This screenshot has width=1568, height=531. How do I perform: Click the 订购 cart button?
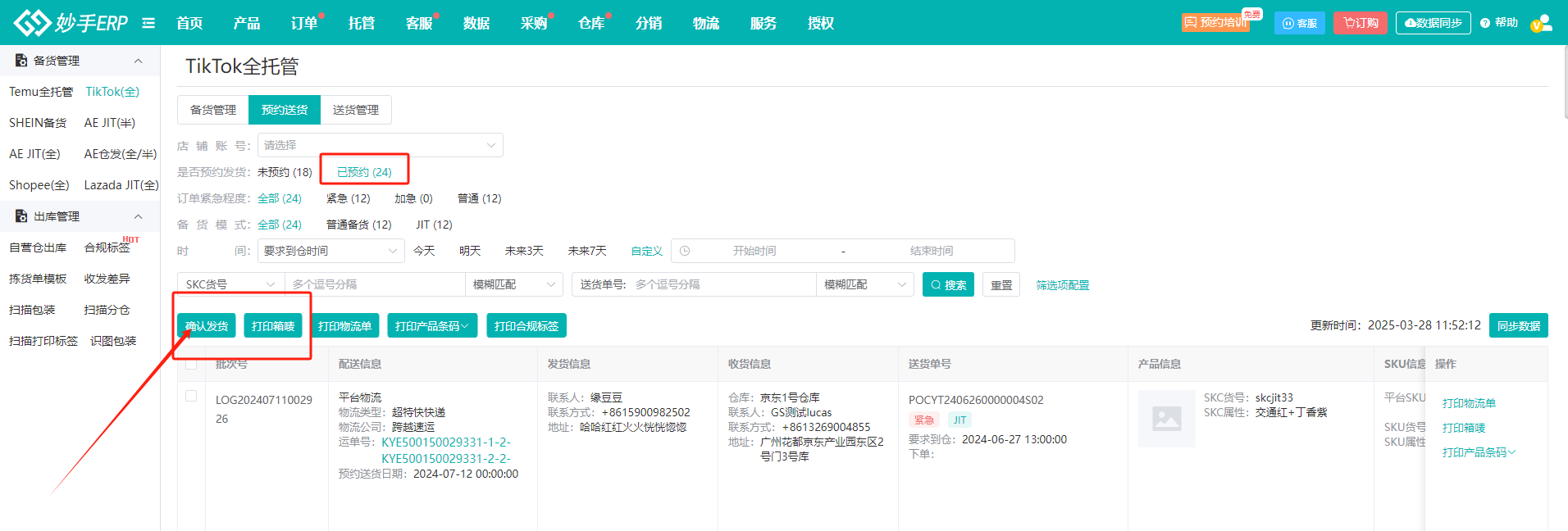[x=1360, y=23]
